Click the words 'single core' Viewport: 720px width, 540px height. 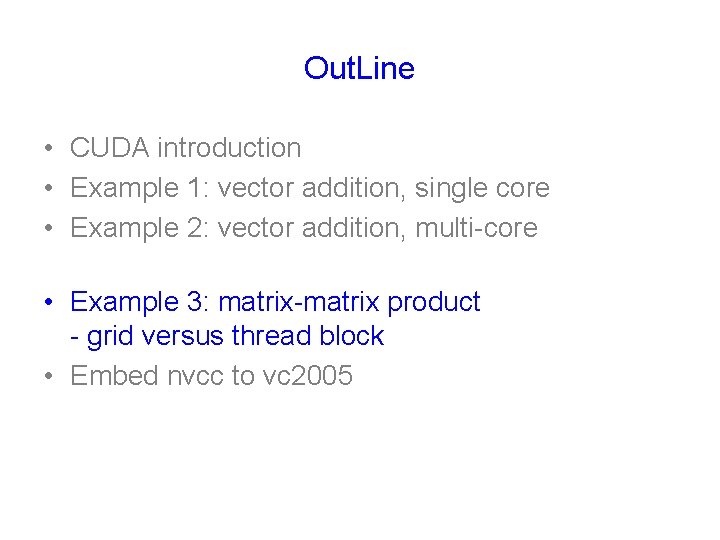(482, 188)
